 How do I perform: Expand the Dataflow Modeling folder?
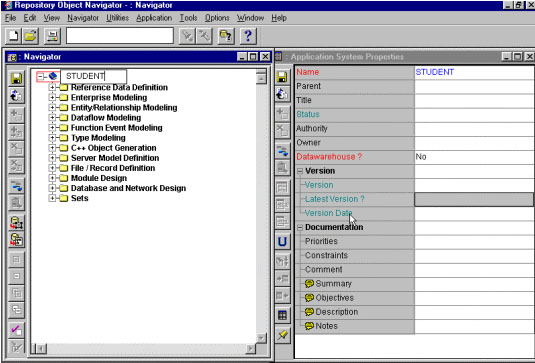(52, 118)
